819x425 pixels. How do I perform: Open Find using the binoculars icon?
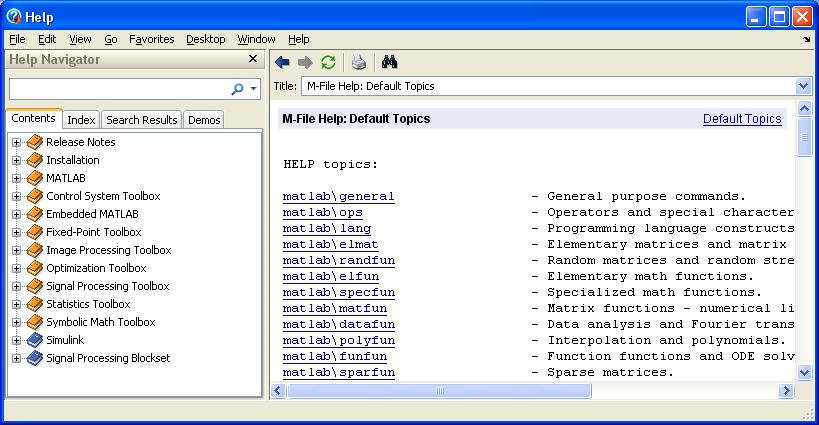(x=389, y=62)
